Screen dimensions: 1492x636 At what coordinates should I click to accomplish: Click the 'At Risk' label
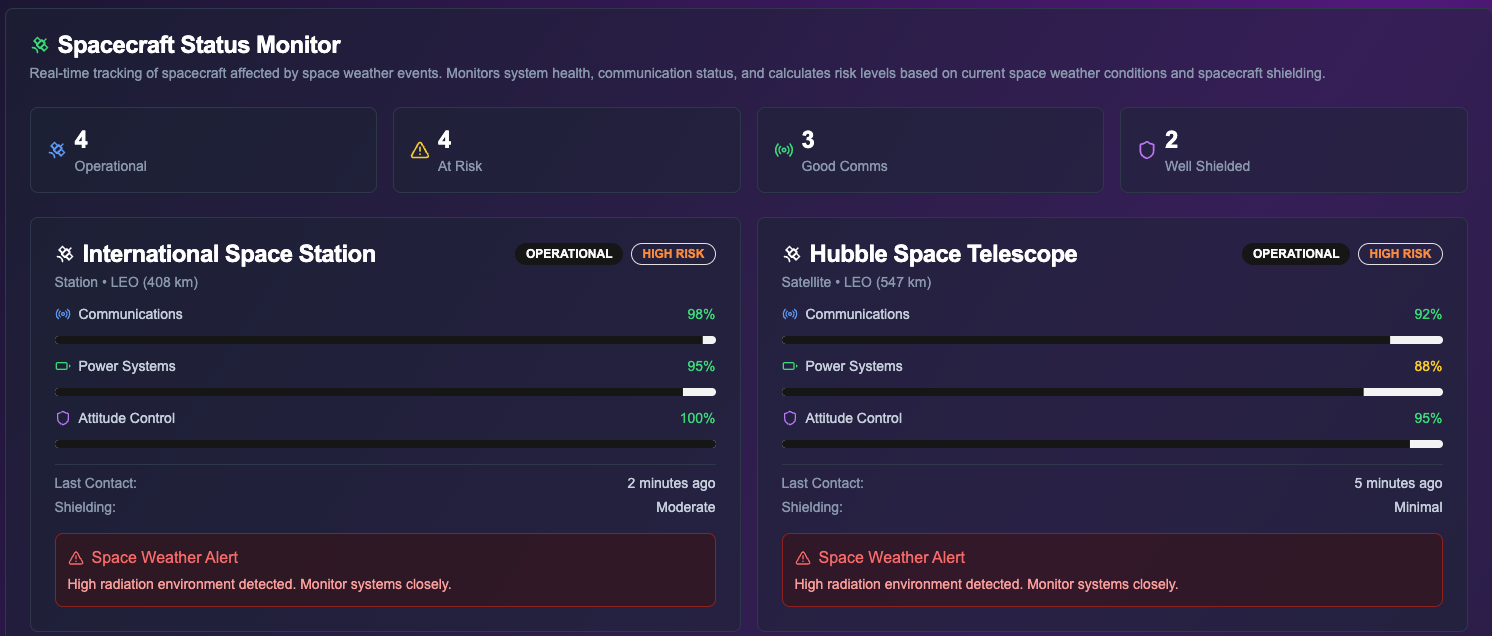click(460, 166)
